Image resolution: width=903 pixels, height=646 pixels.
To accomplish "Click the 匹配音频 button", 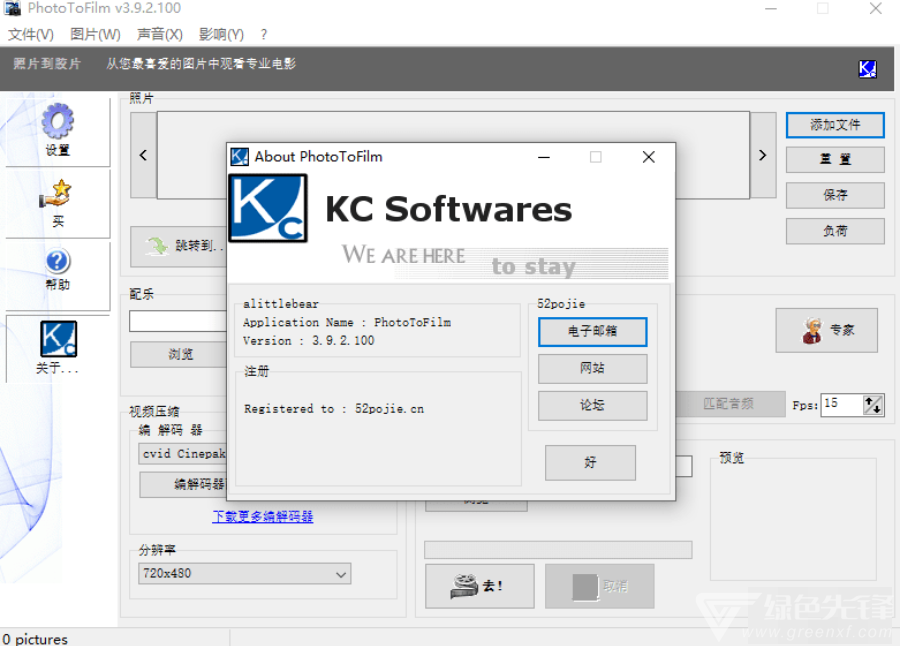I will click(729, 404).
